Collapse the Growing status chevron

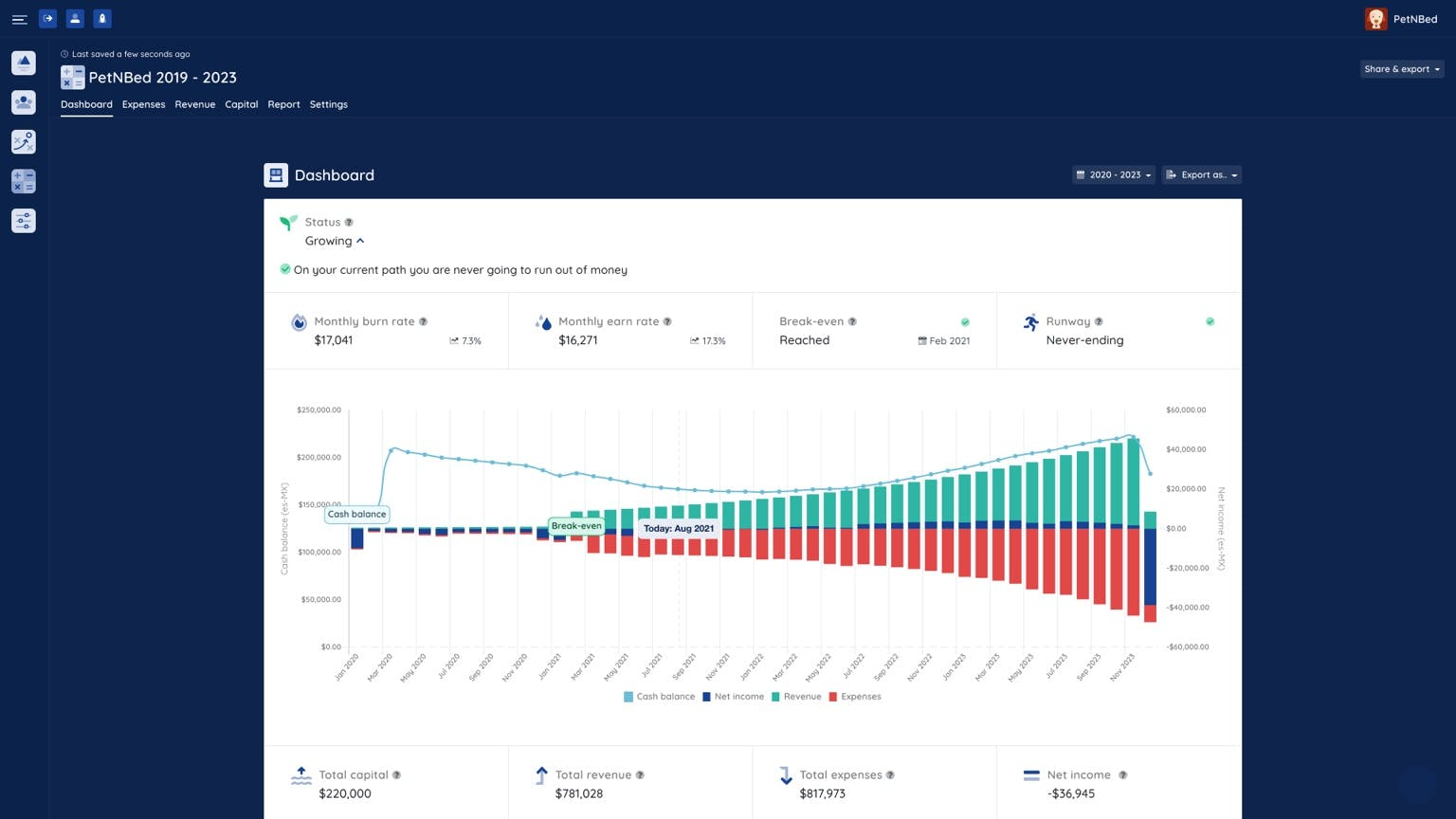pyautogui.click(x=360, y=241)
